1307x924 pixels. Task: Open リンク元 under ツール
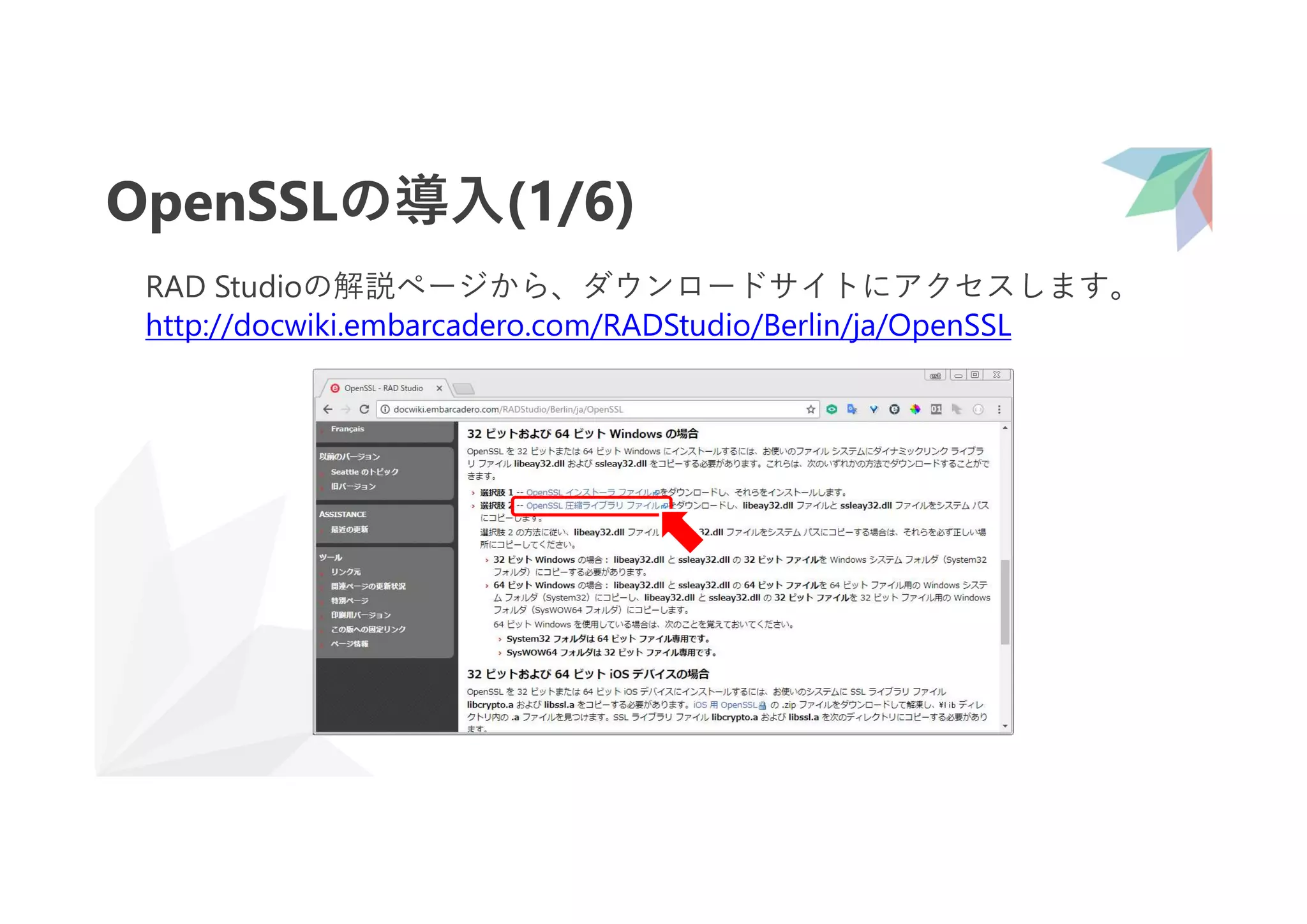pyautogui.click(x=345, y=572)
